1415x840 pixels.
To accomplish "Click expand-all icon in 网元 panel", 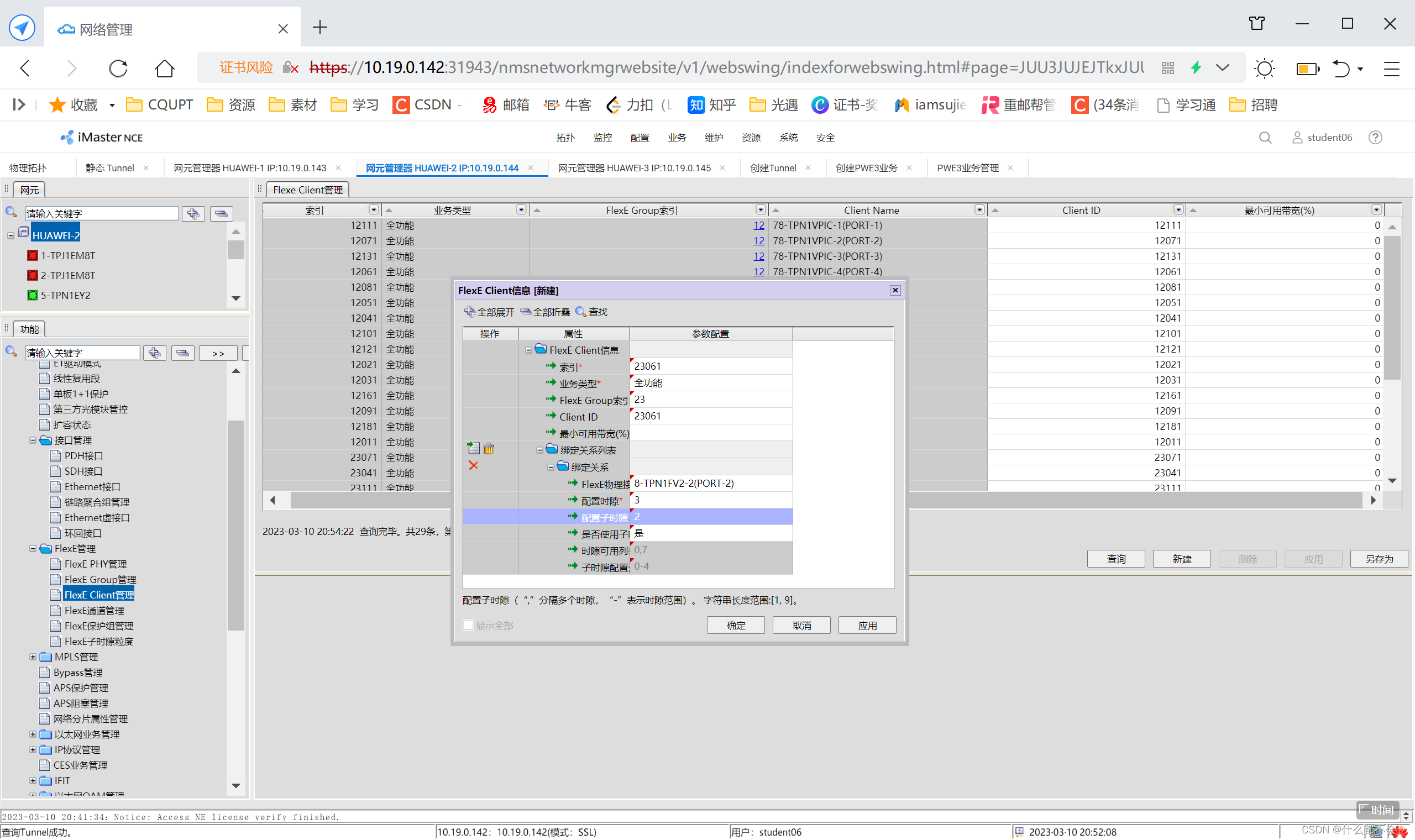I will pyautogui.click(x=193, y=213).
